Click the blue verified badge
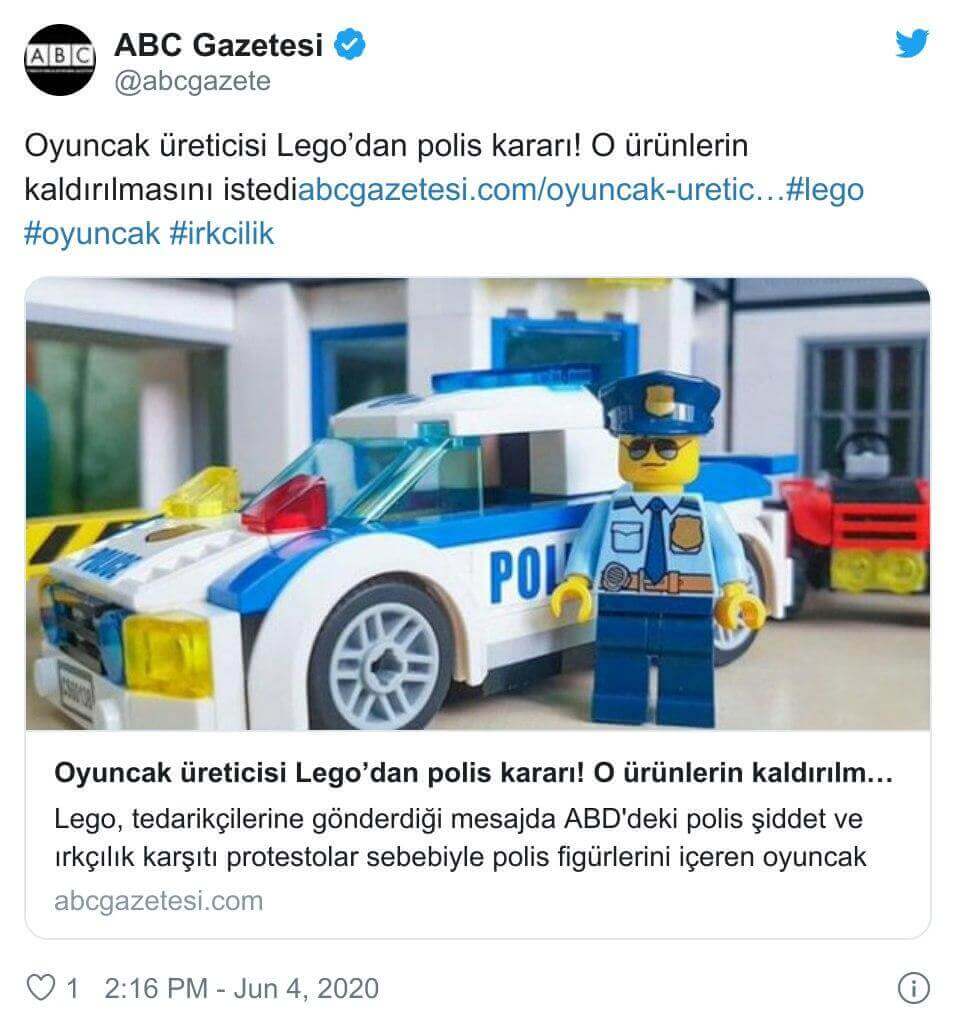This screenshot has height=1028, width=956. 350,45
